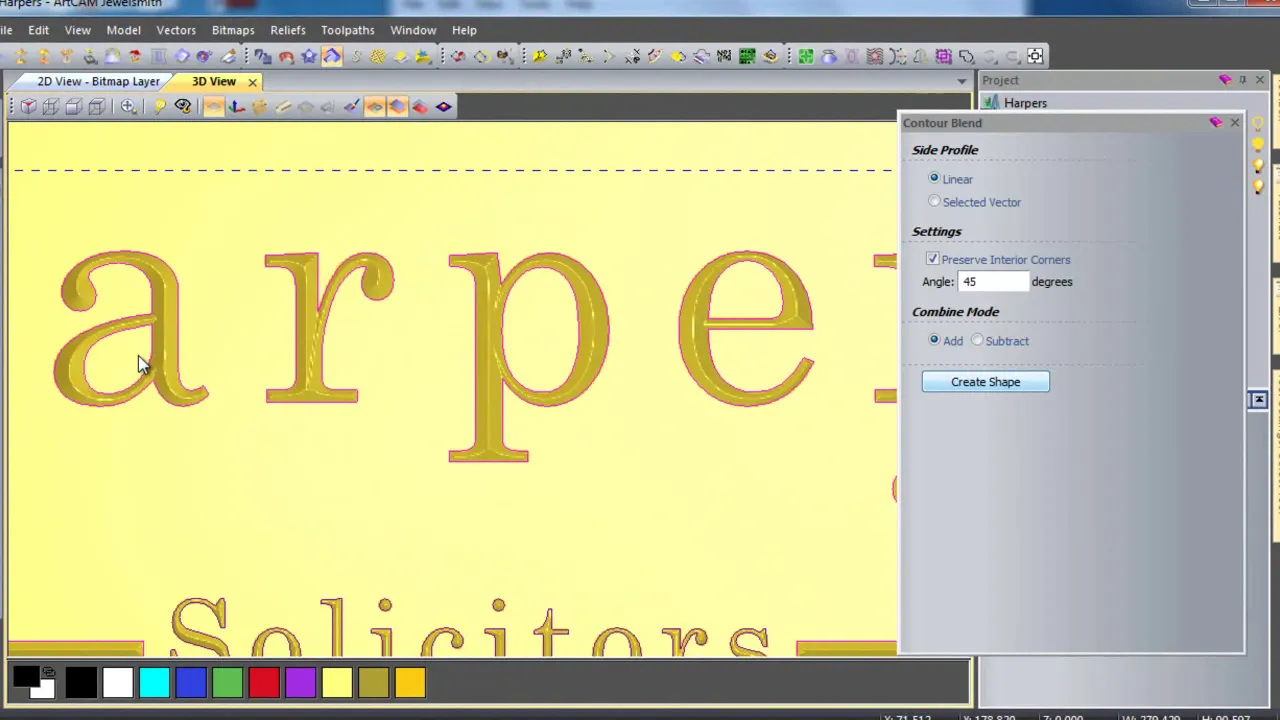This screenshot has width=1280, height=720.
Task: Pick the blue colour swatch
Action: [191, 682]
